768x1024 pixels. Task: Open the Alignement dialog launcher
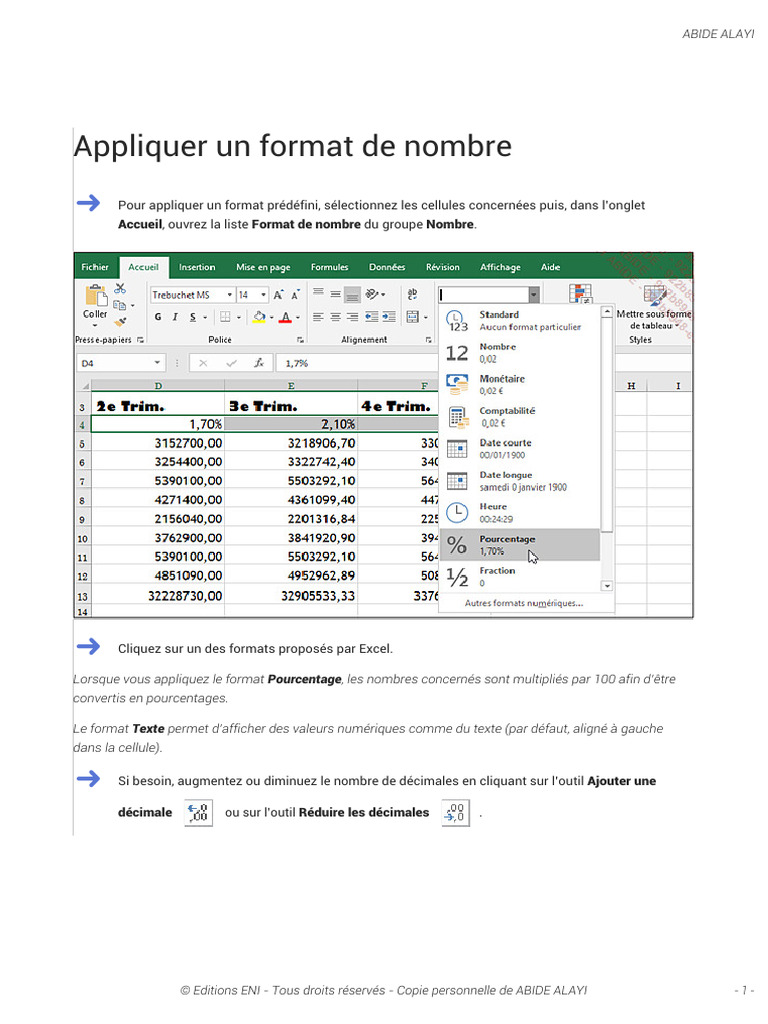coord(428,340)
